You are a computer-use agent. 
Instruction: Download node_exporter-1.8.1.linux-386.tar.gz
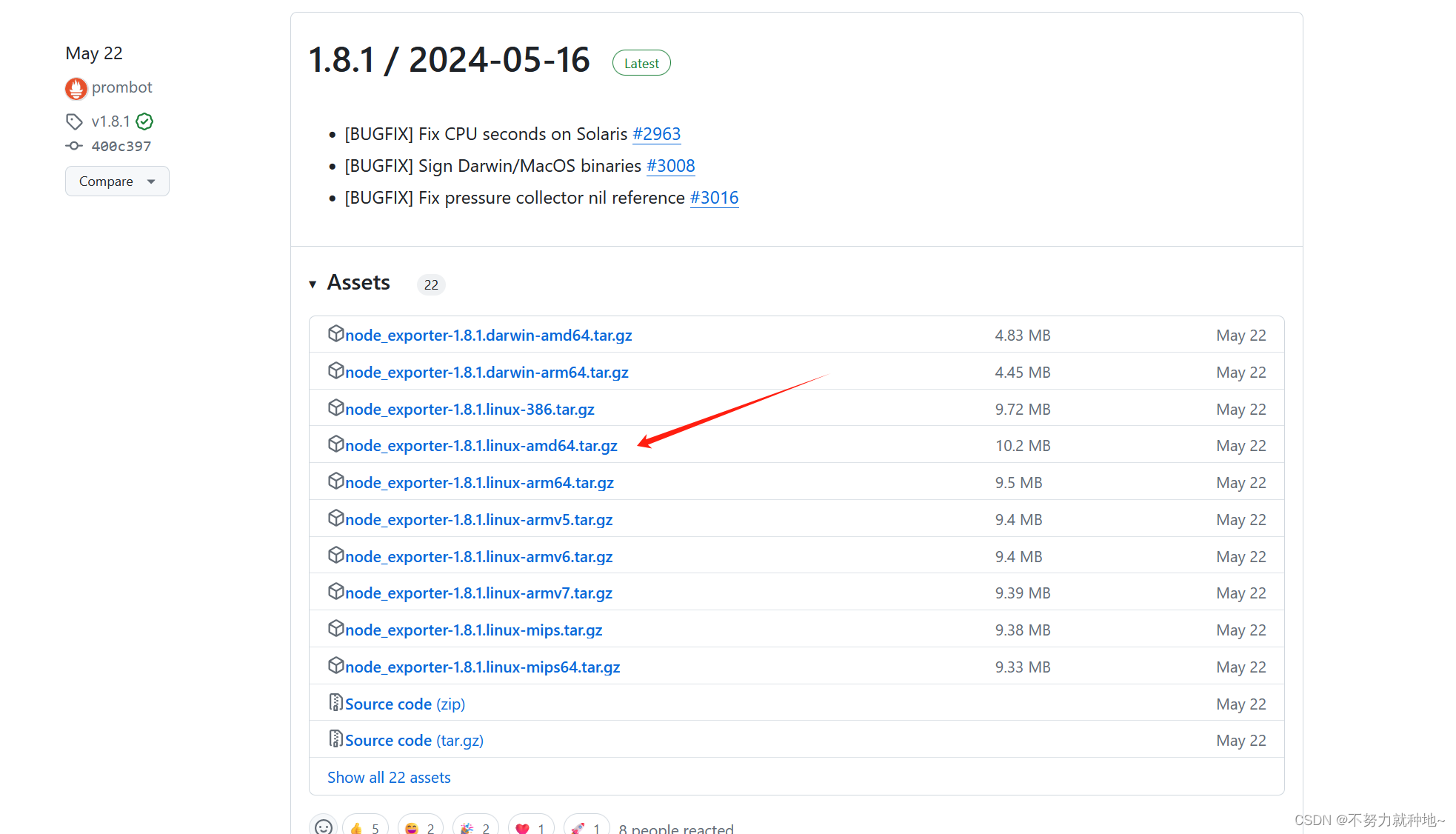click(x=470, y=410)
